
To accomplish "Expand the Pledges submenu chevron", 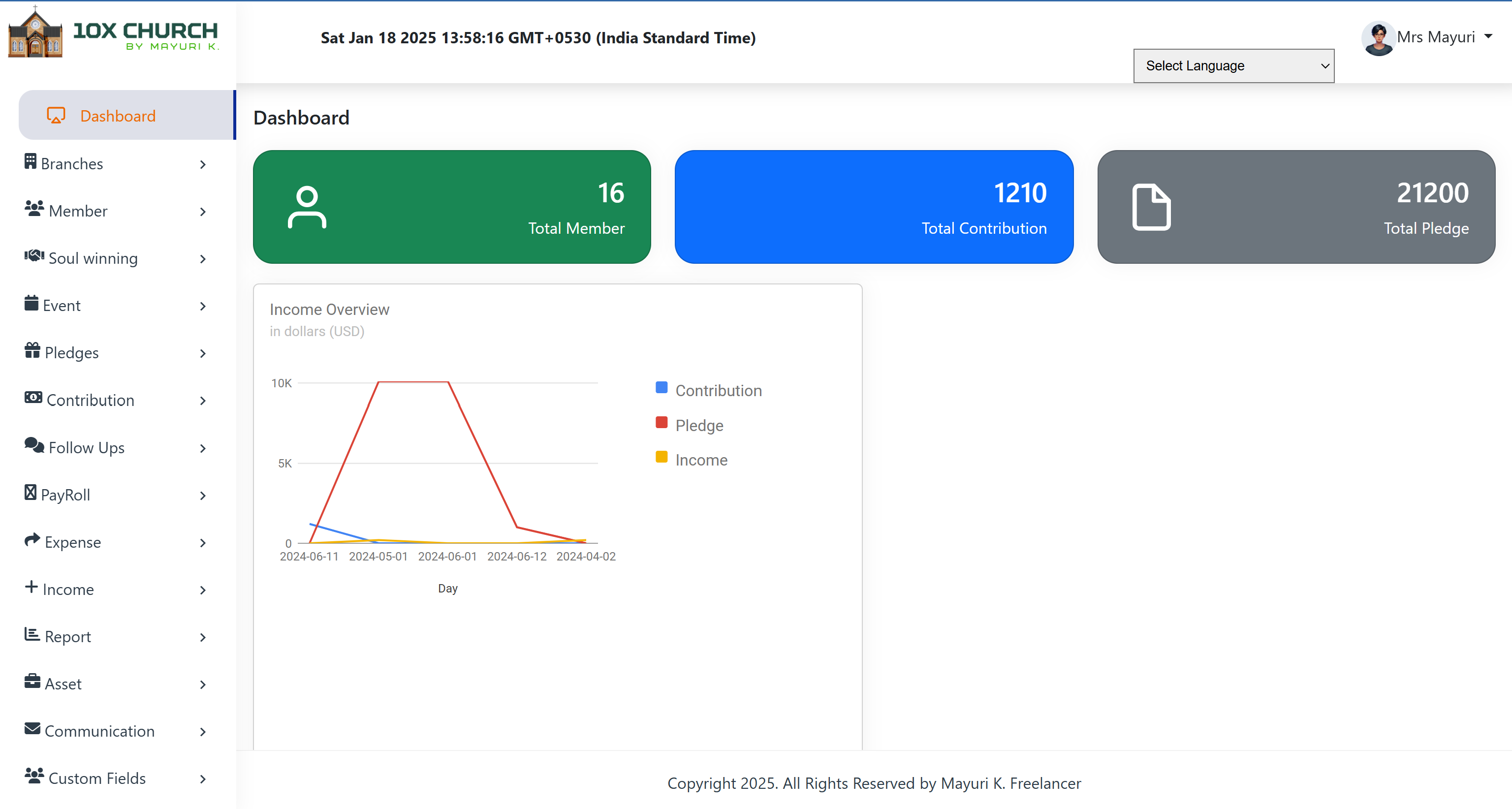I will click(x=202, y=353).
